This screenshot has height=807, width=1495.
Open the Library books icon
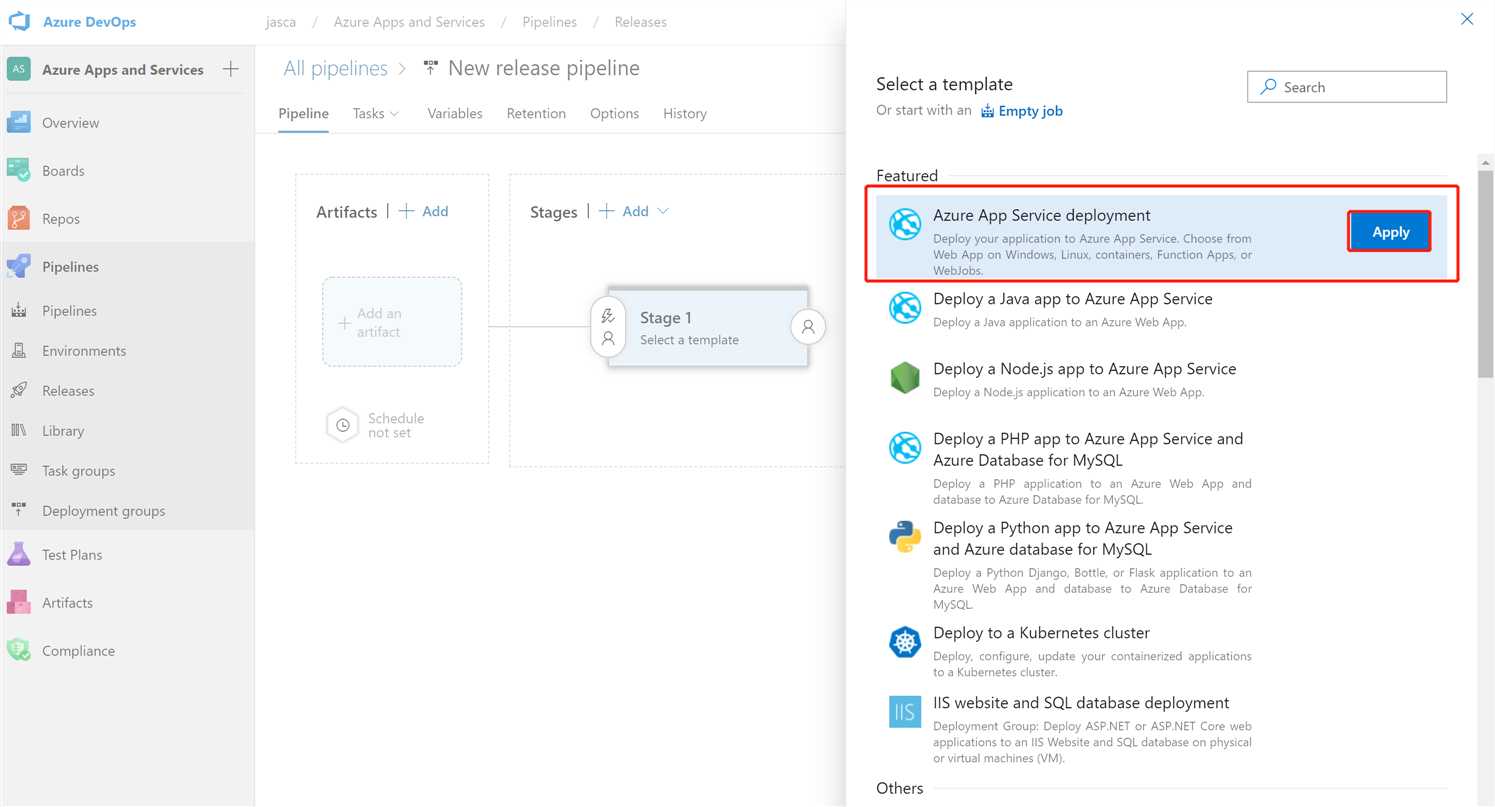(19, 431)
